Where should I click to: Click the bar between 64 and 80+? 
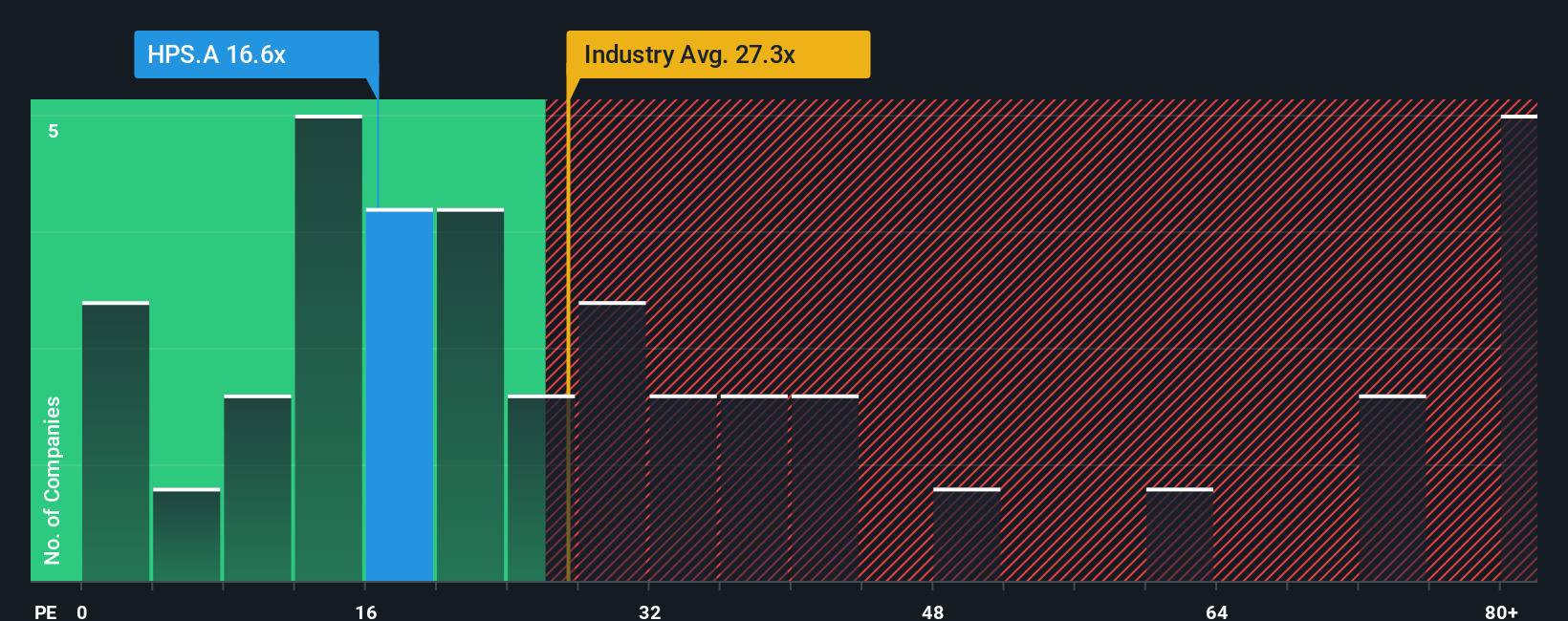(1392, 488)
